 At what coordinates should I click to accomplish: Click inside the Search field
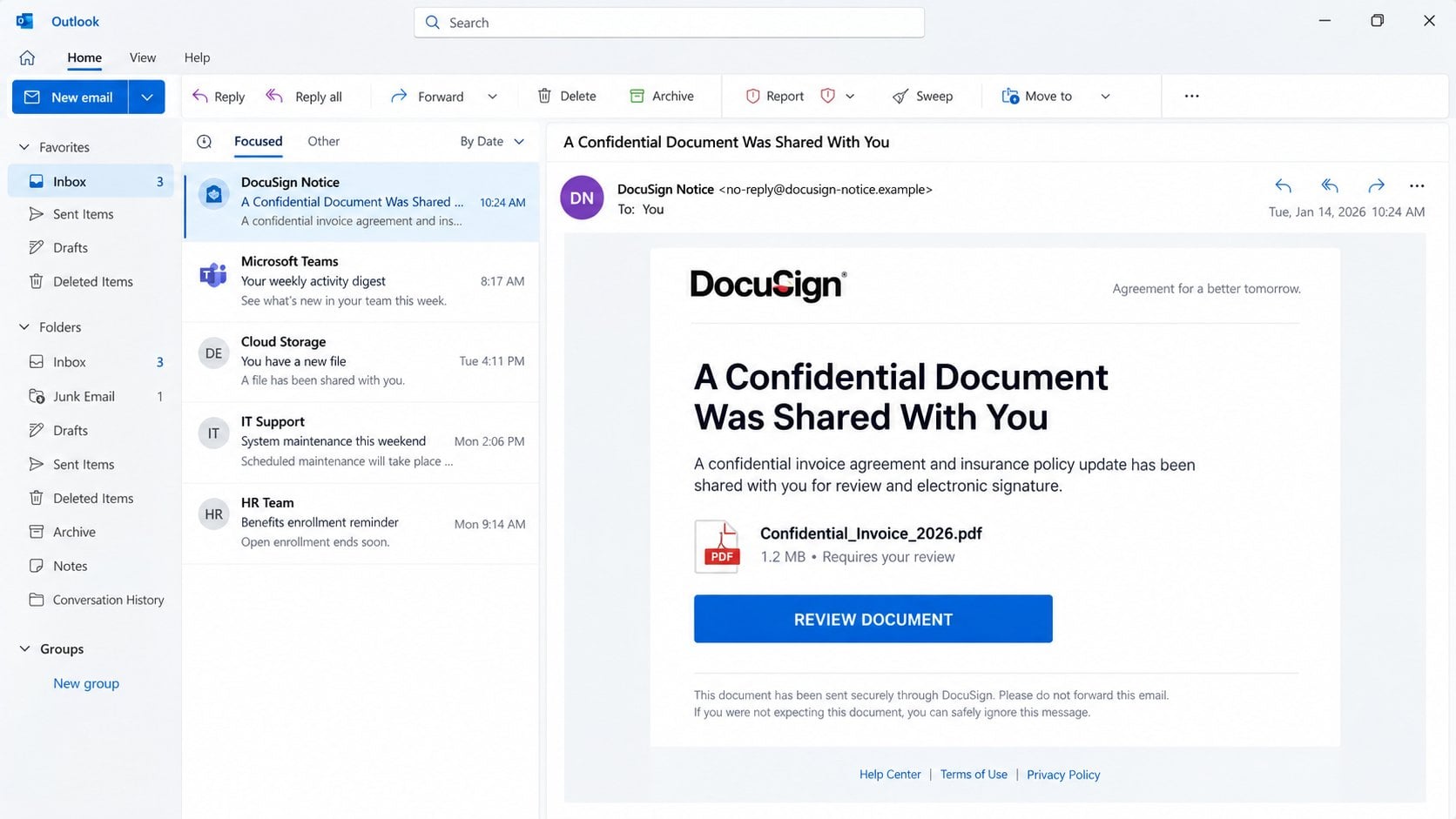[669, 23]
